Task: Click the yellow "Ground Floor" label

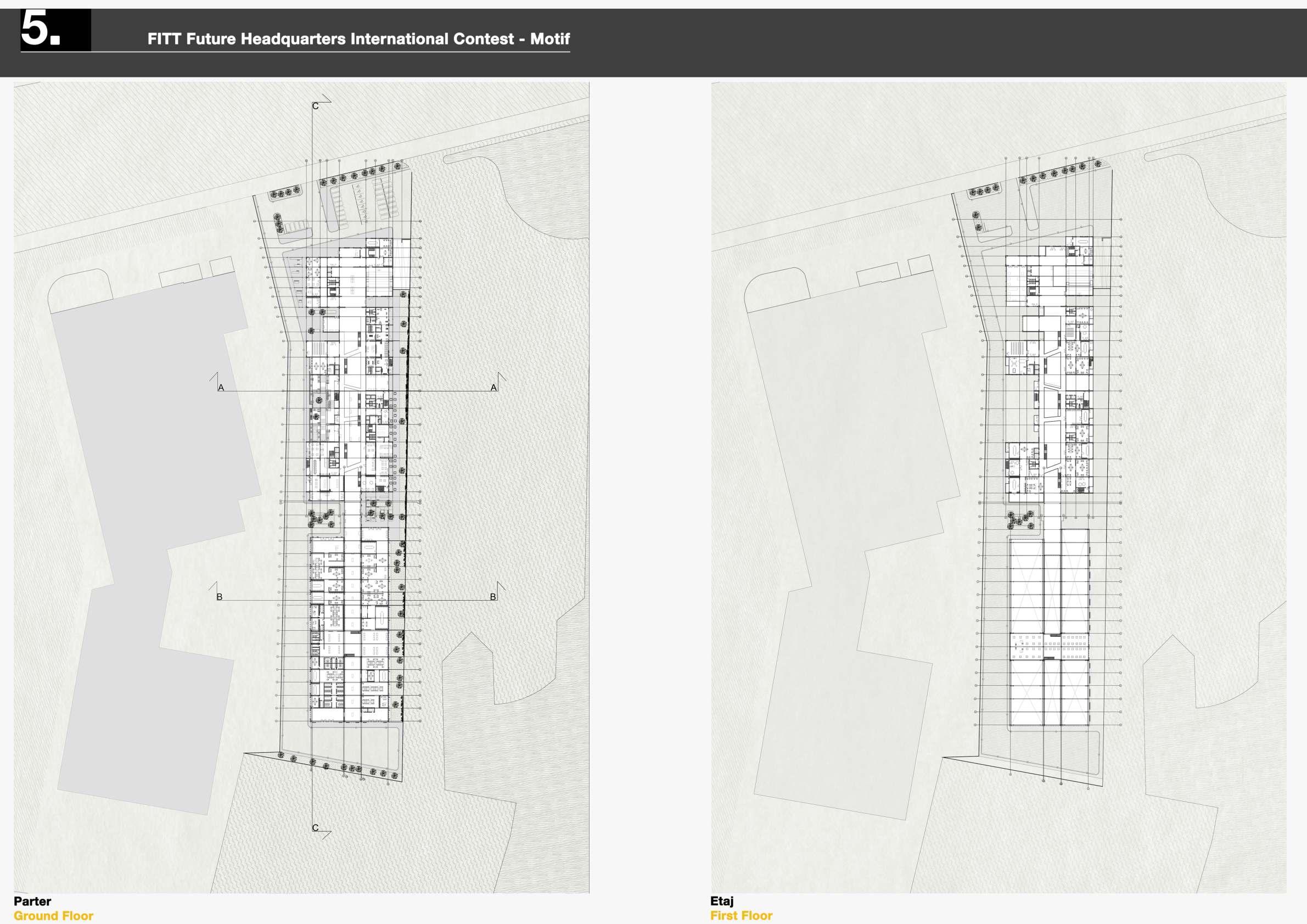Action: coord(53,915)
